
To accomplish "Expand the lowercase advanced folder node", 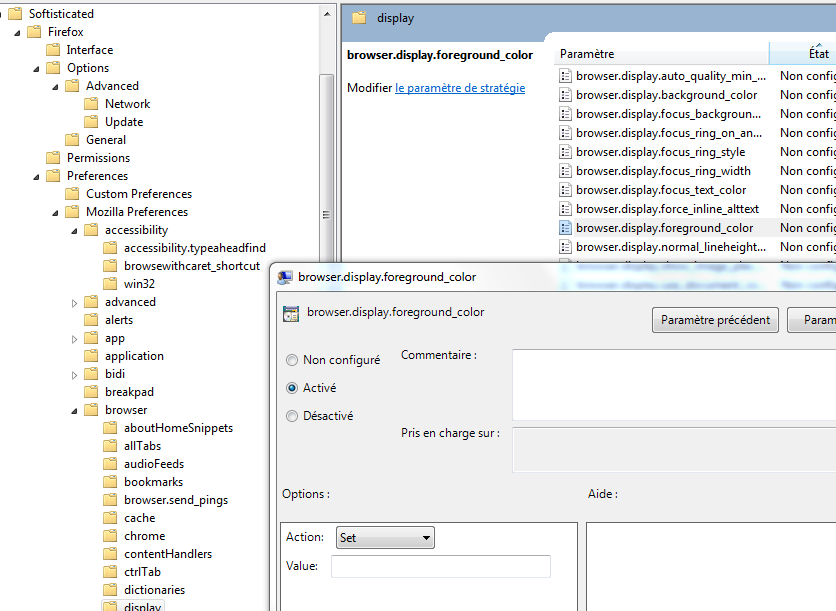I will click(74, 303).
